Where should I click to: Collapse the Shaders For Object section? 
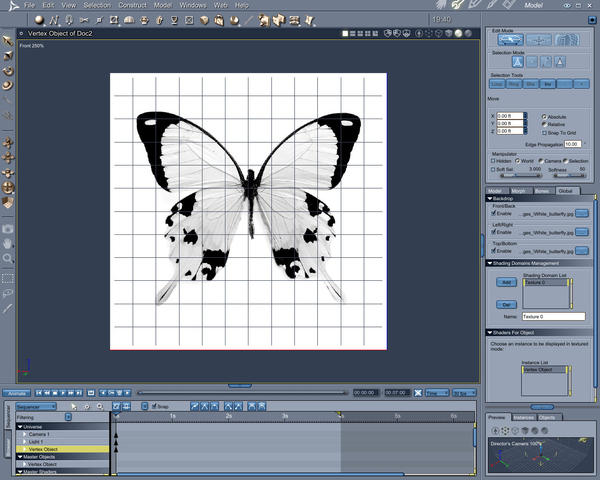(x=489, y=333)
